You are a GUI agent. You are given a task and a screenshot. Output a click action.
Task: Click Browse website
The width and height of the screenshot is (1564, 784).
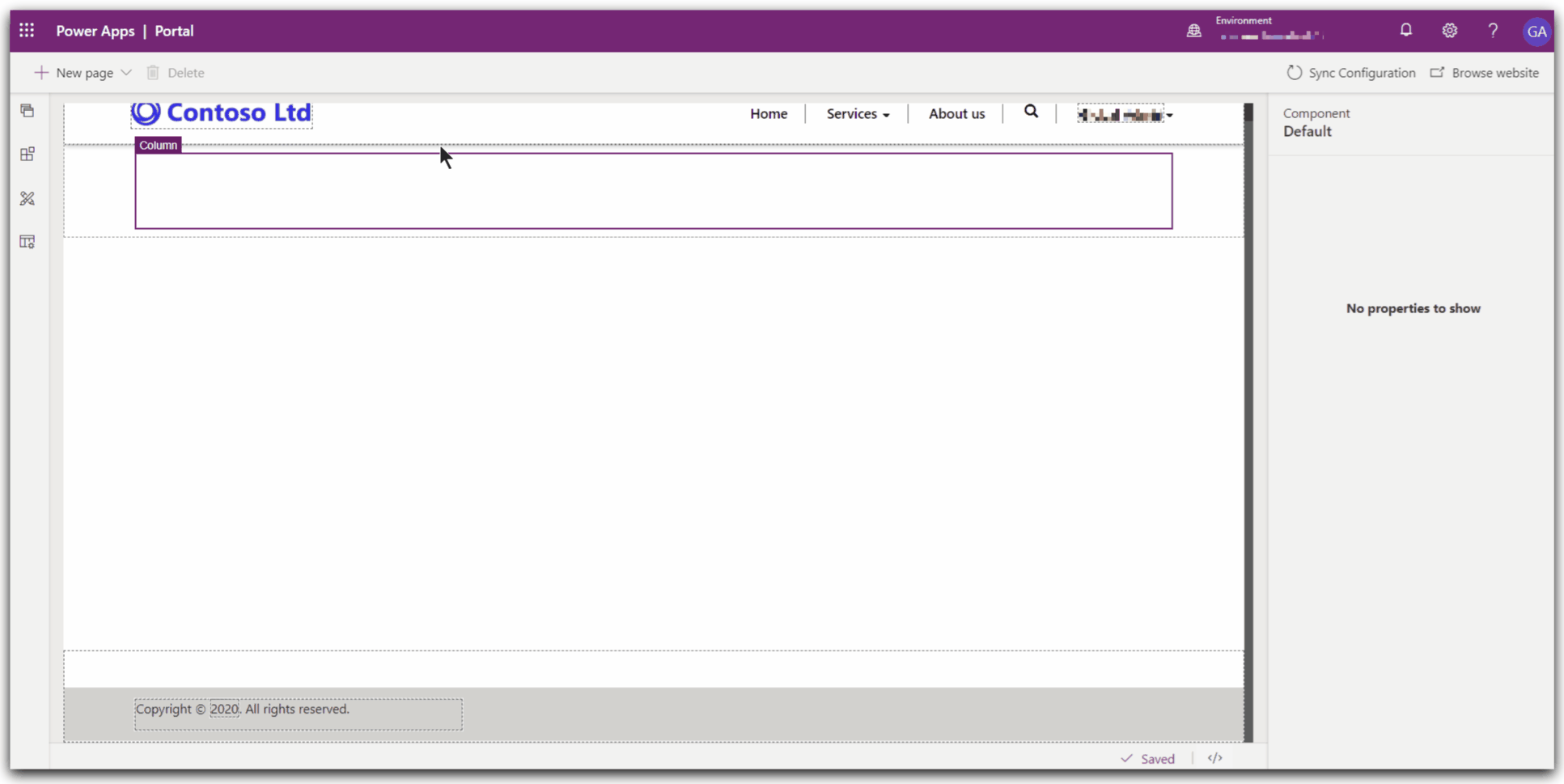click(x=1485, y=73)
